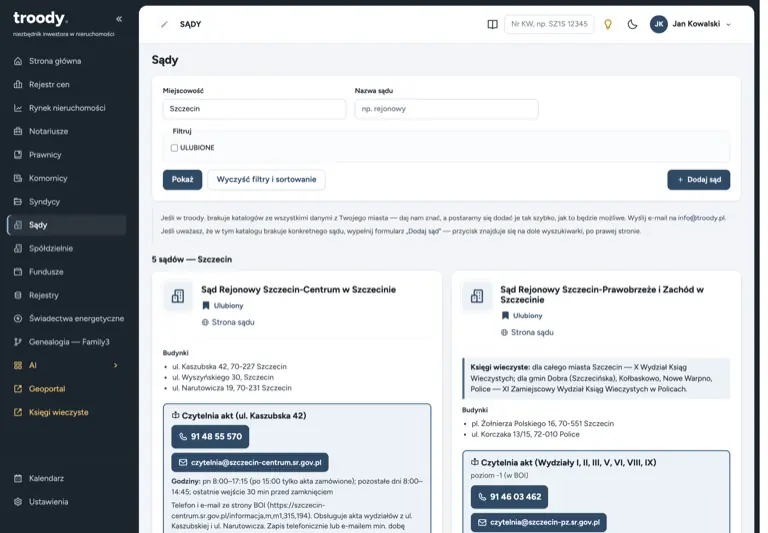Screen dimensions: 768x533
Task: Collapse the sidebar with the double-chevron icon
Action: 119,19
